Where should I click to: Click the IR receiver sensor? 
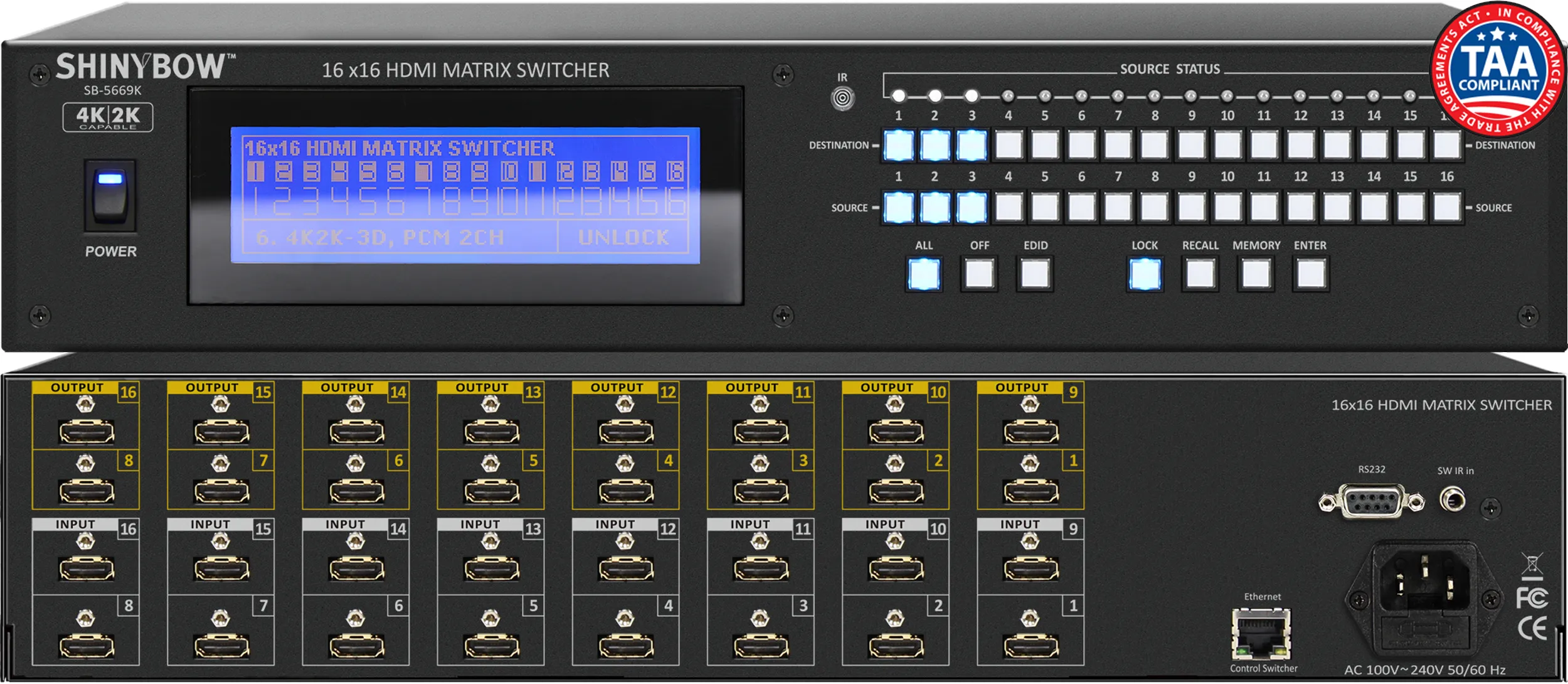(842, 99)
